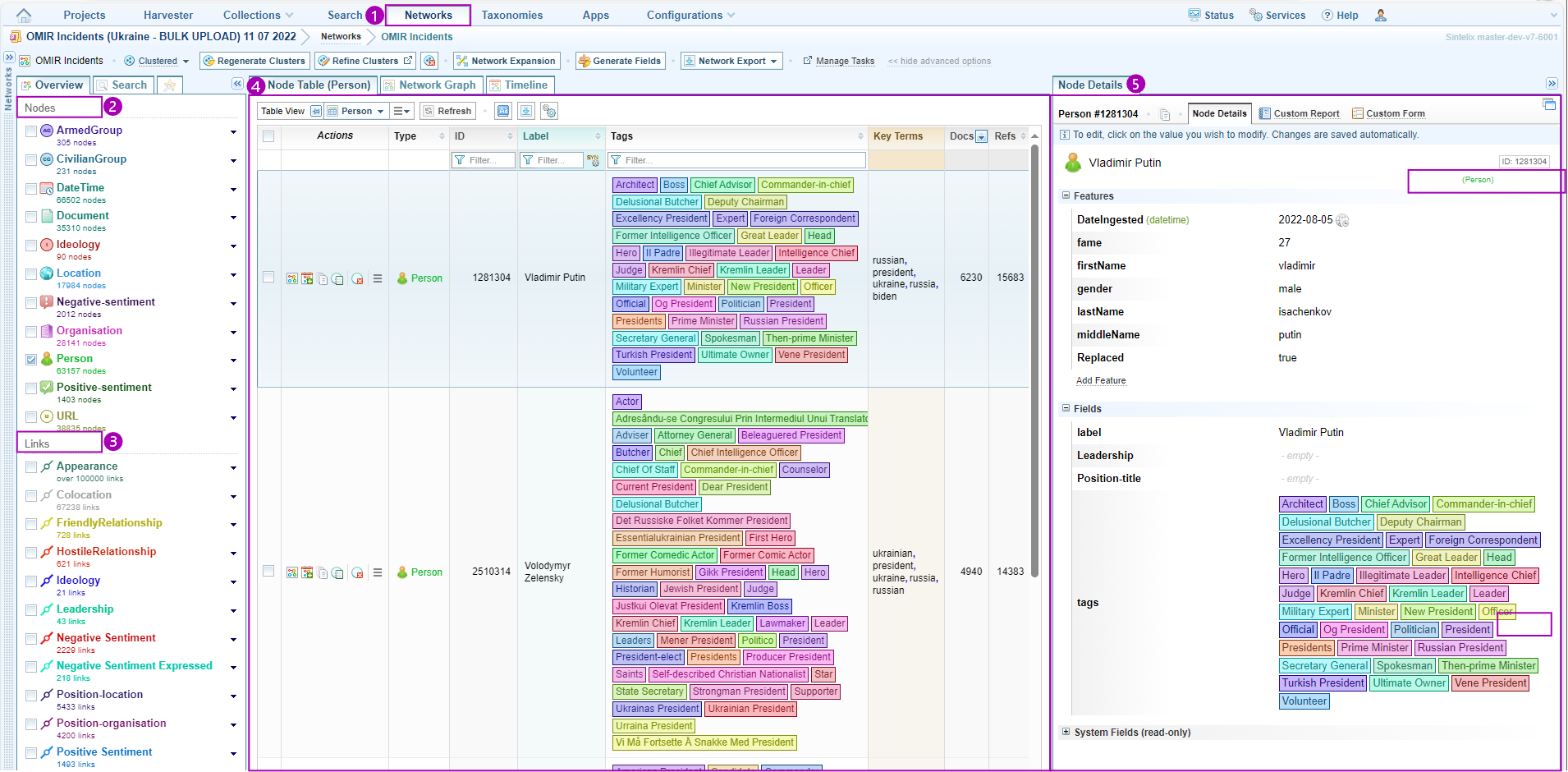Screen dimensions: 1568x772
Task: Tick the HostileRelationship link checkbox
Action: point(31,553)
